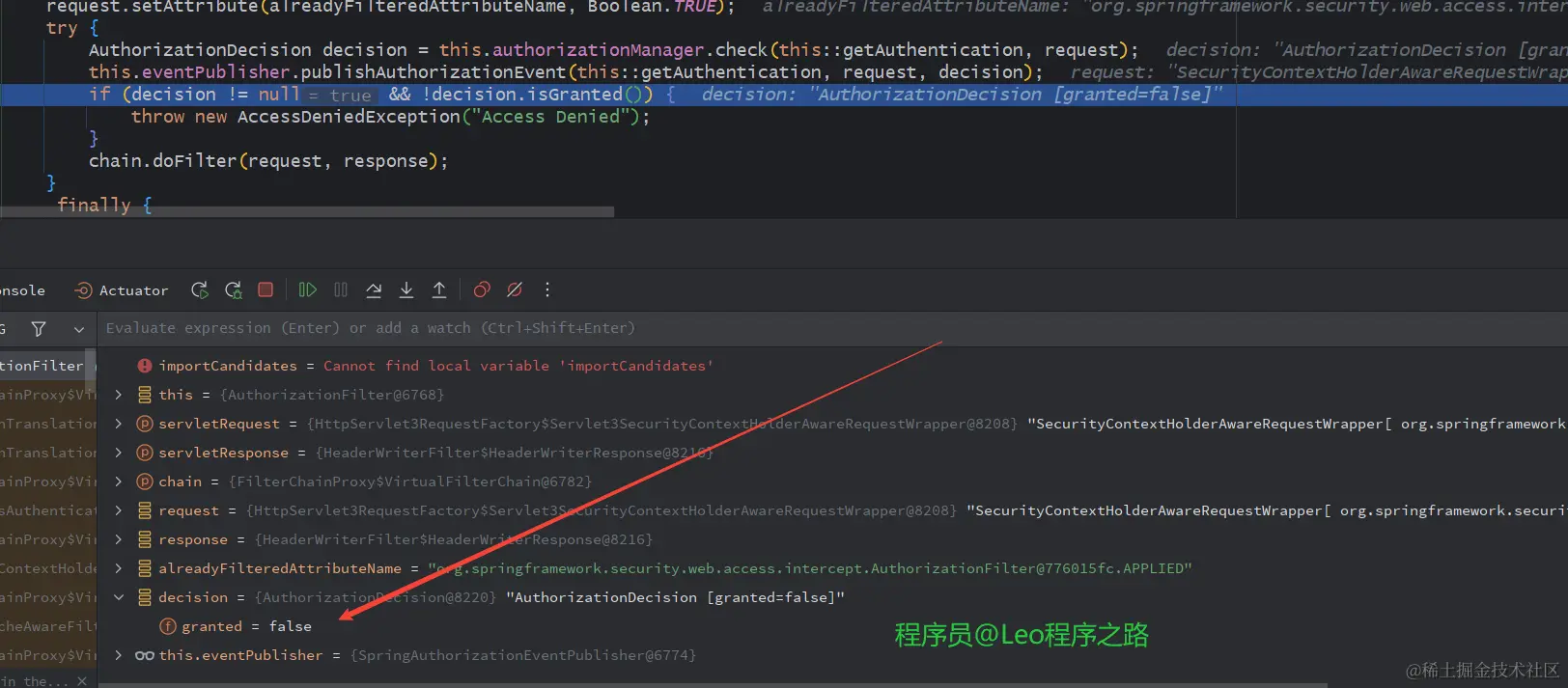This screenshot has width=1568, height=688.
Task: Click the 'finally {' code line
Action: (x=104, y=205)
